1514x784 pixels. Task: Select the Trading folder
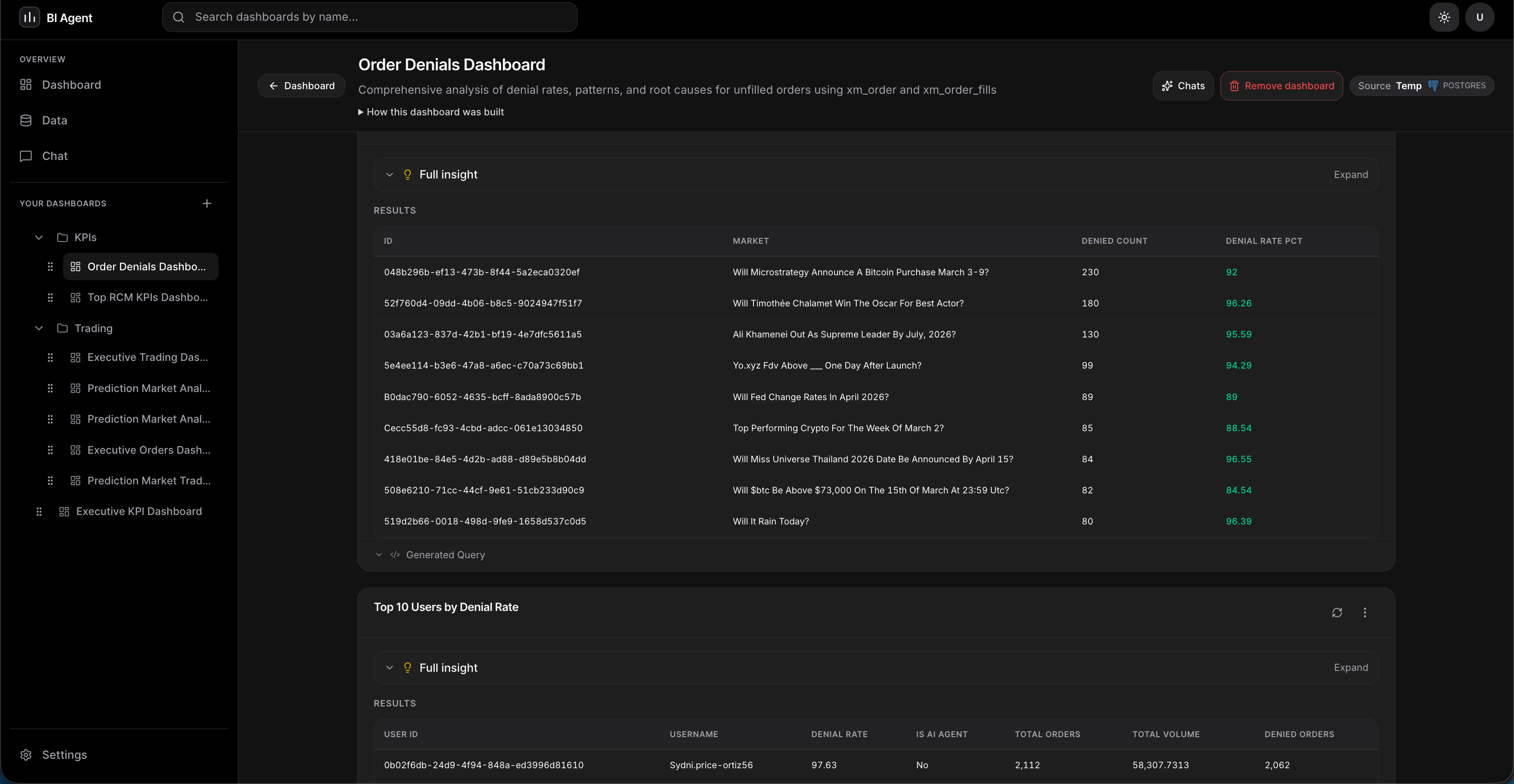93,328
